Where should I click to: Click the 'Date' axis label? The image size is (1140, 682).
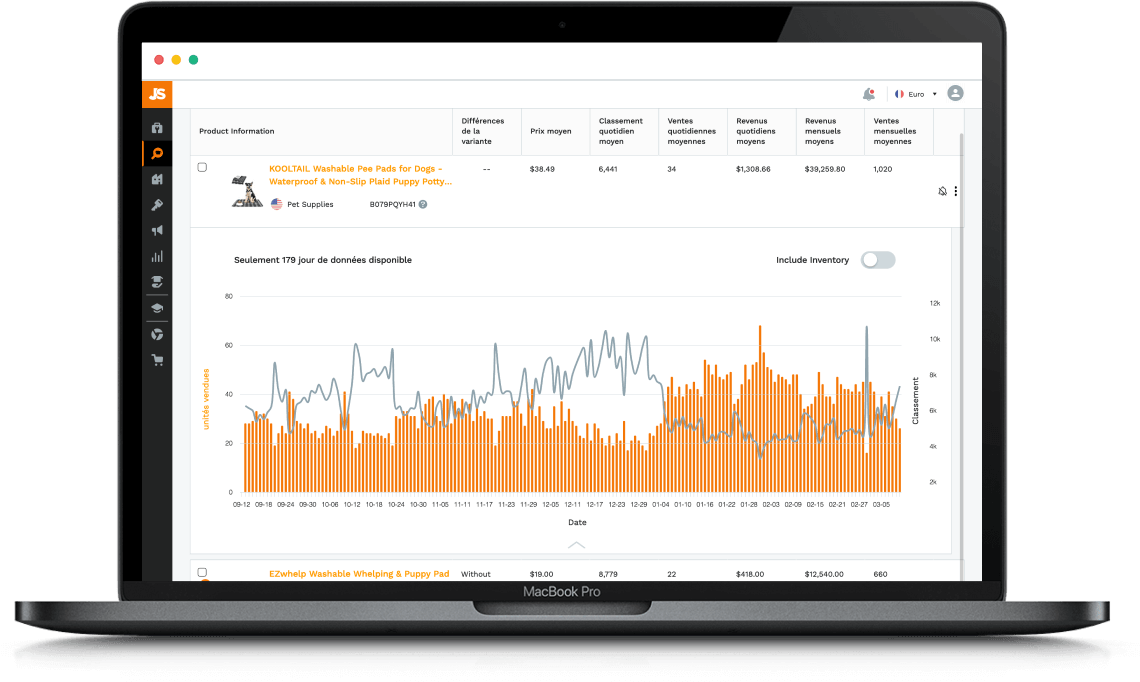point(577,522)
